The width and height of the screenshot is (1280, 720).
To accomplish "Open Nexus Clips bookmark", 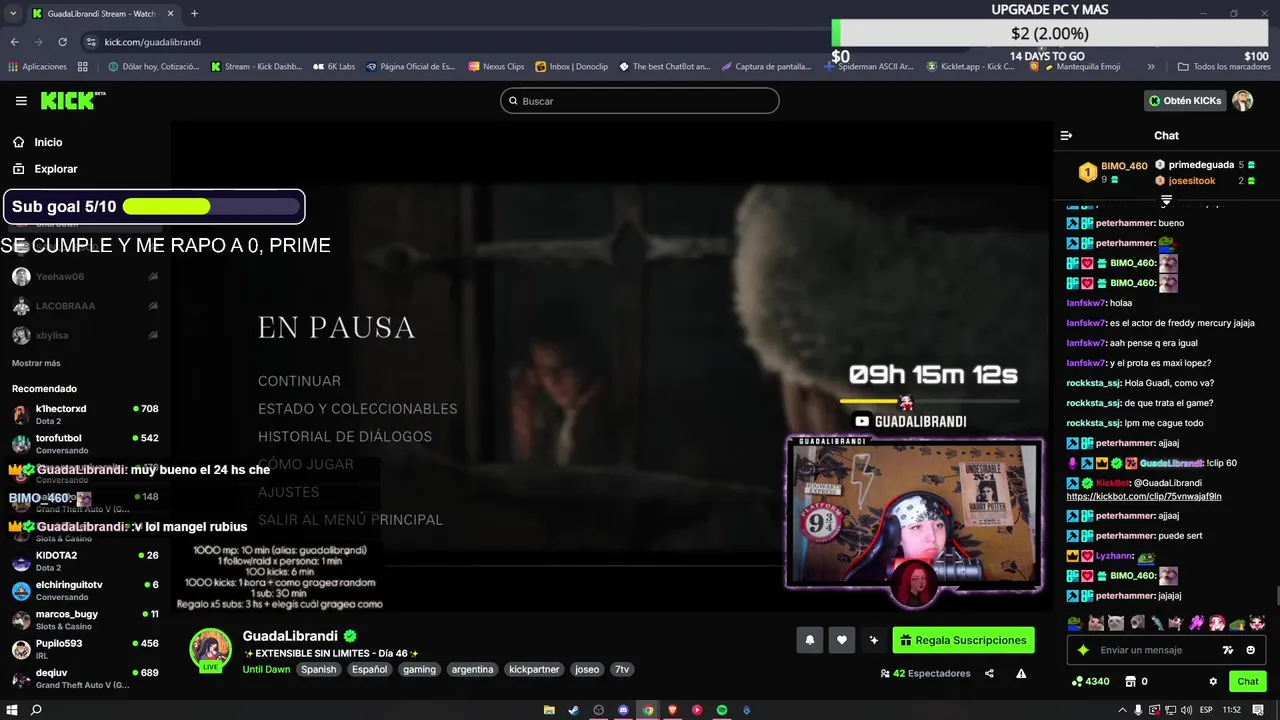I will click(496, 67).
